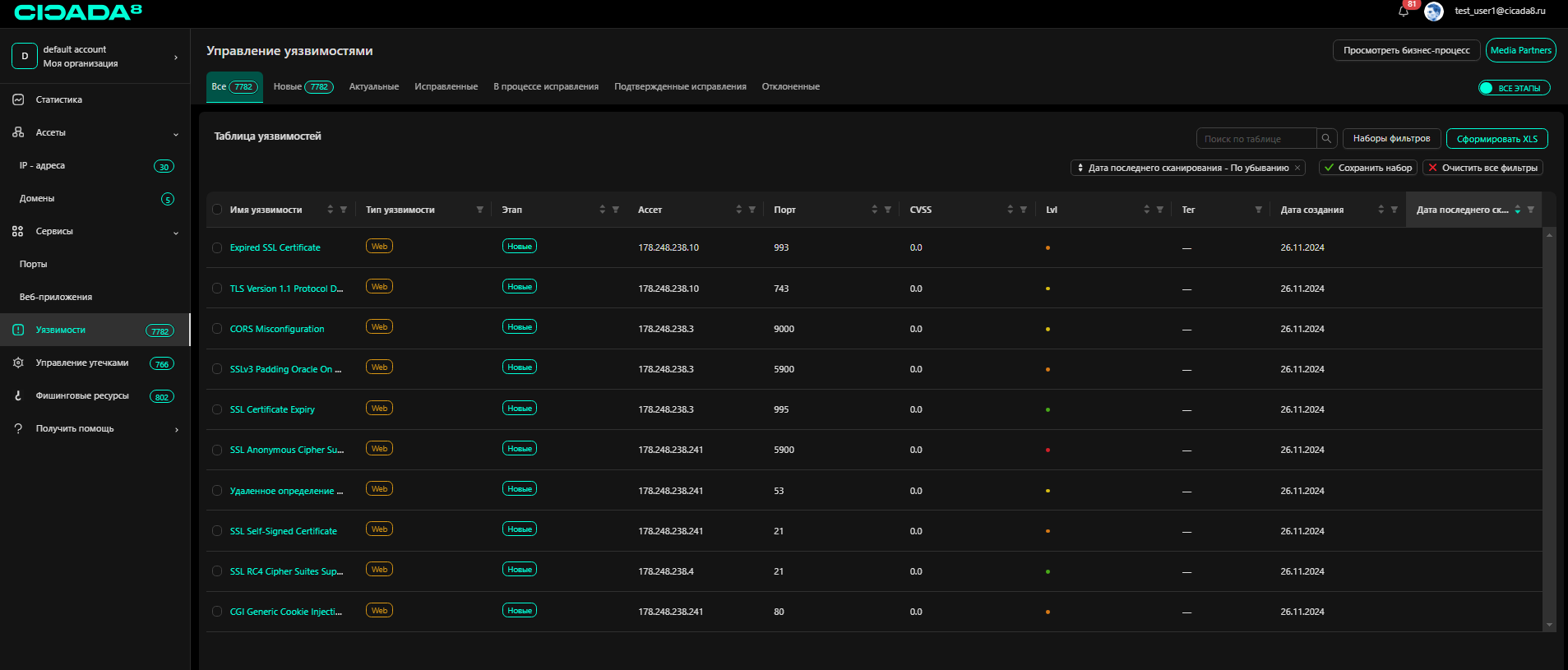Filter the Порт column

point(888,210)
